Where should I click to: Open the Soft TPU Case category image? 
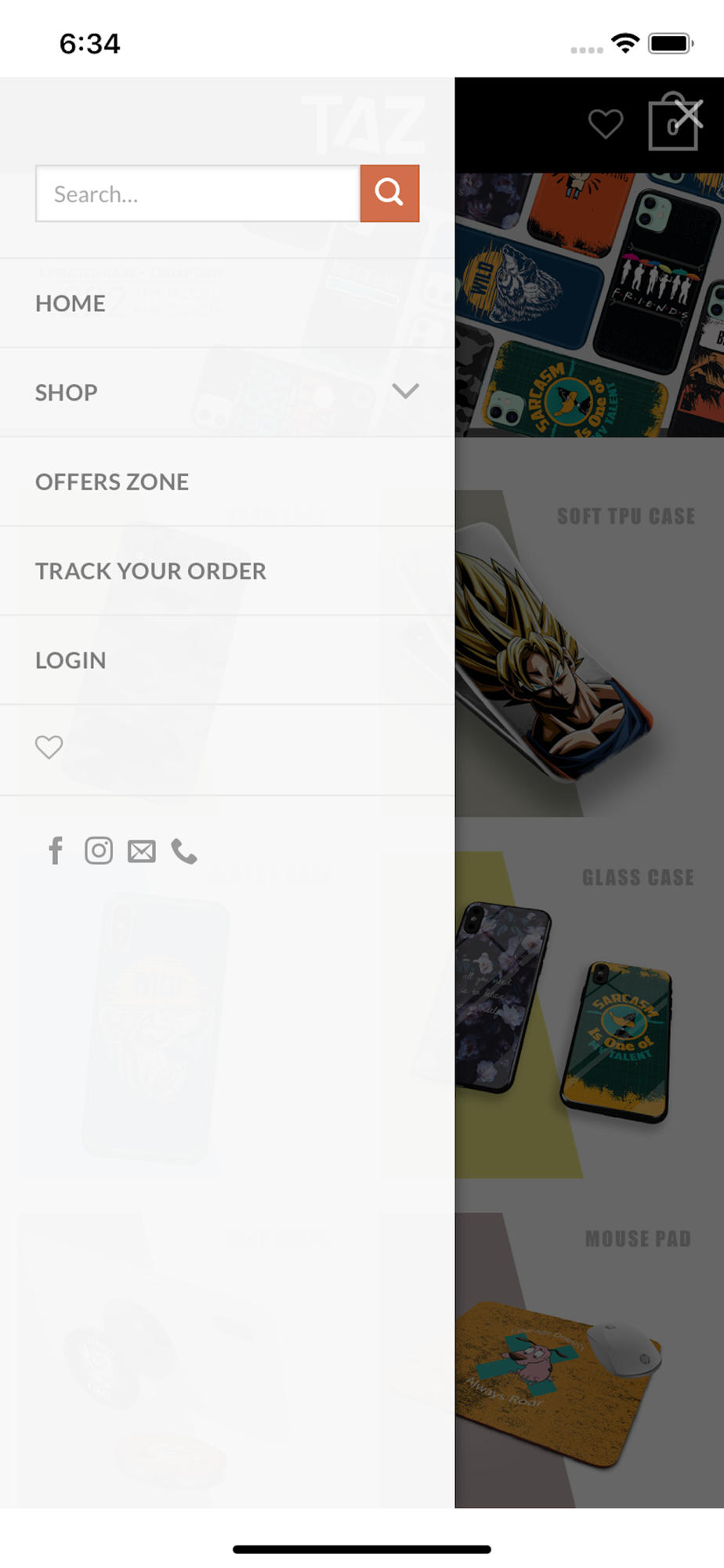[589, 653]
